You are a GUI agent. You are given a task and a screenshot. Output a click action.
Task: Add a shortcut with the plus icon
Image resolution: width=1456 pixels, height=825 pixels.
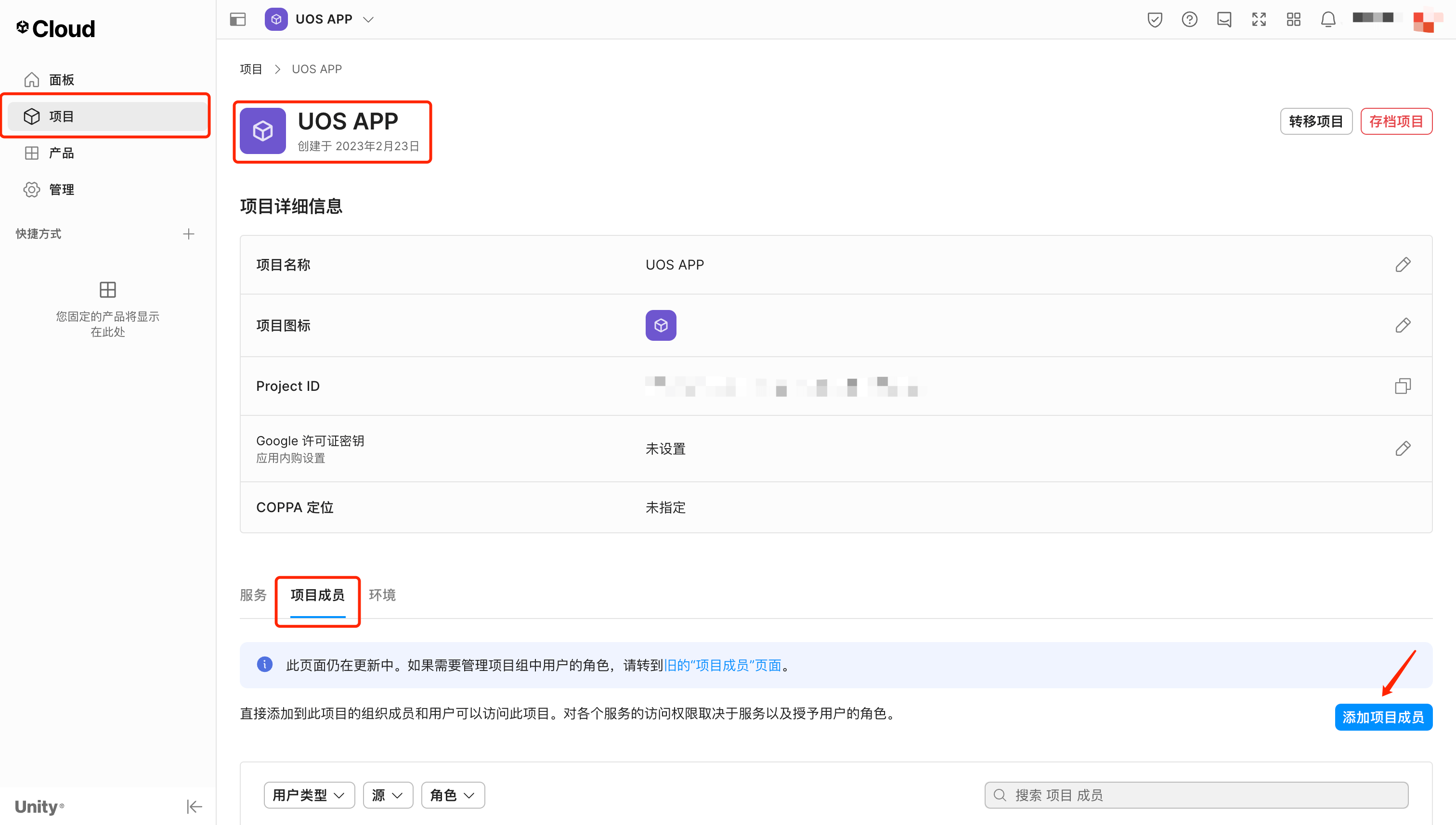189,233
